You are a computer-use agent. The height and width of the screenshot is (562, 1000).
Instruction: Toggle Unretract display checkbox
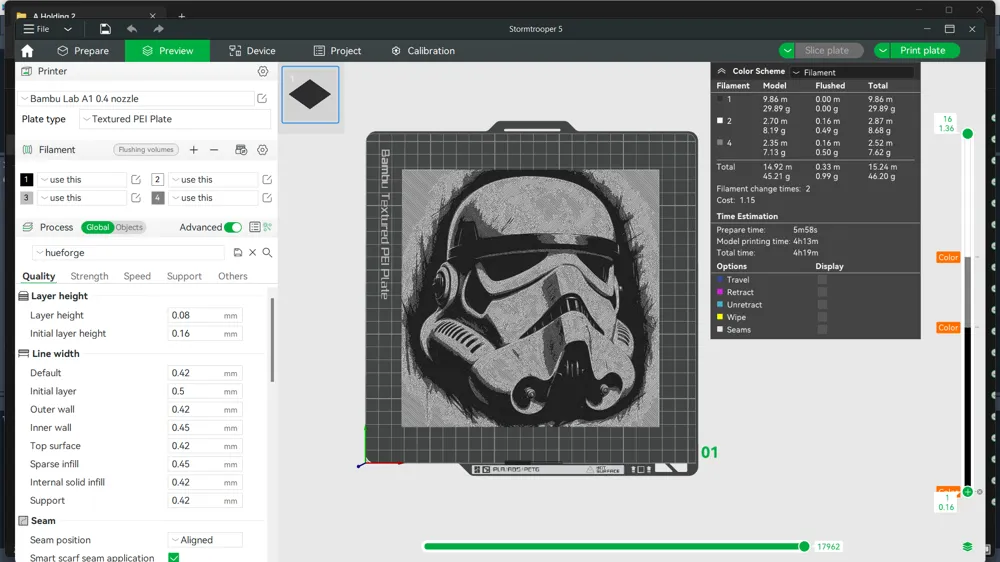[x=822, y=304]
